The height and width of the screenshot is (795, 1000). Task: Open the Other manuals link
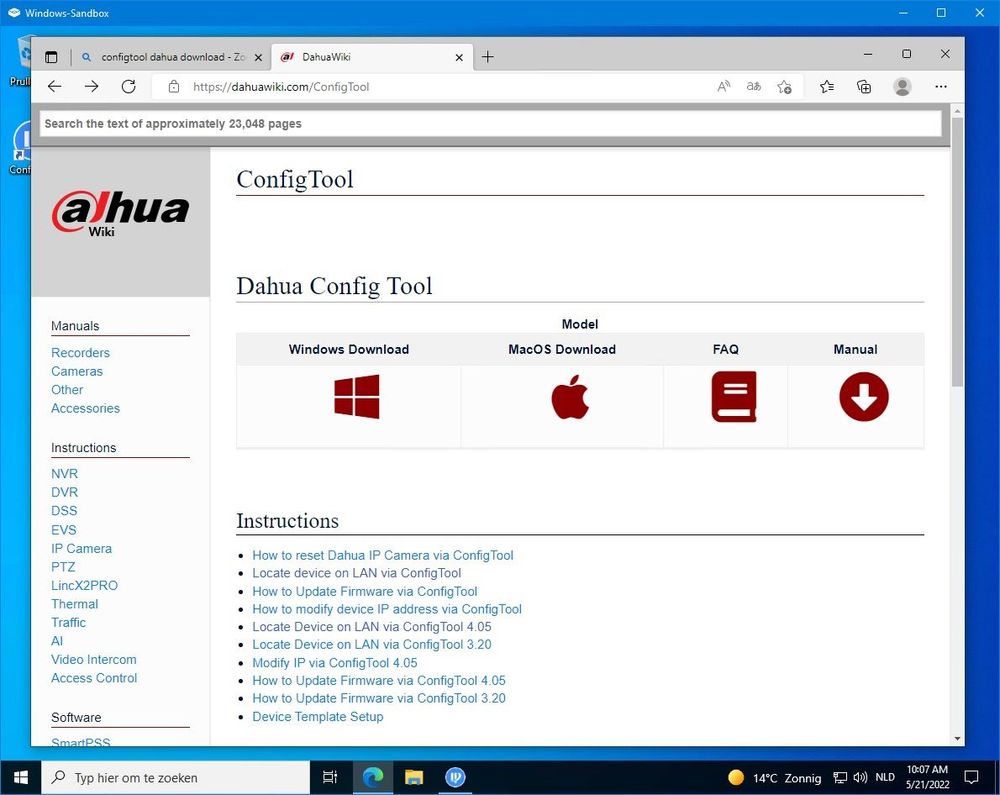pos(67,390)
